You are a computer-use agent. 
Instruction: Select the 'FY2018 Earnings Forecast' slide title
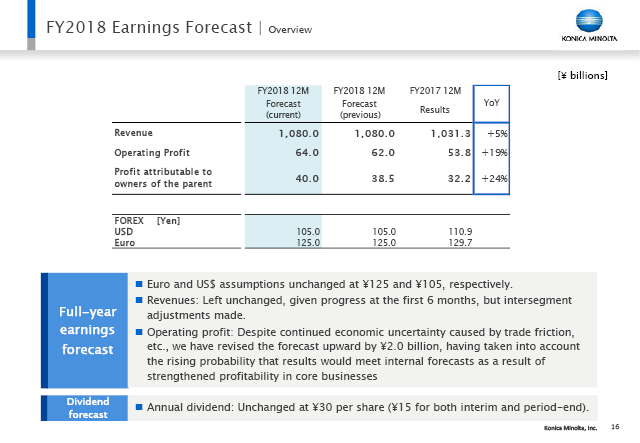point(149,27)
